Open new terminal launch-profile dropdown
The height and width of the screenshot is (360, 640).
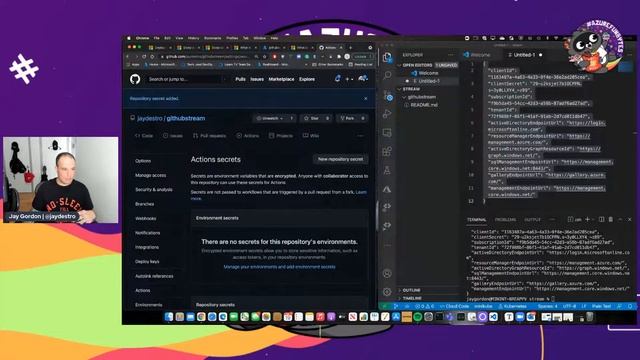[x=593, y=220]
